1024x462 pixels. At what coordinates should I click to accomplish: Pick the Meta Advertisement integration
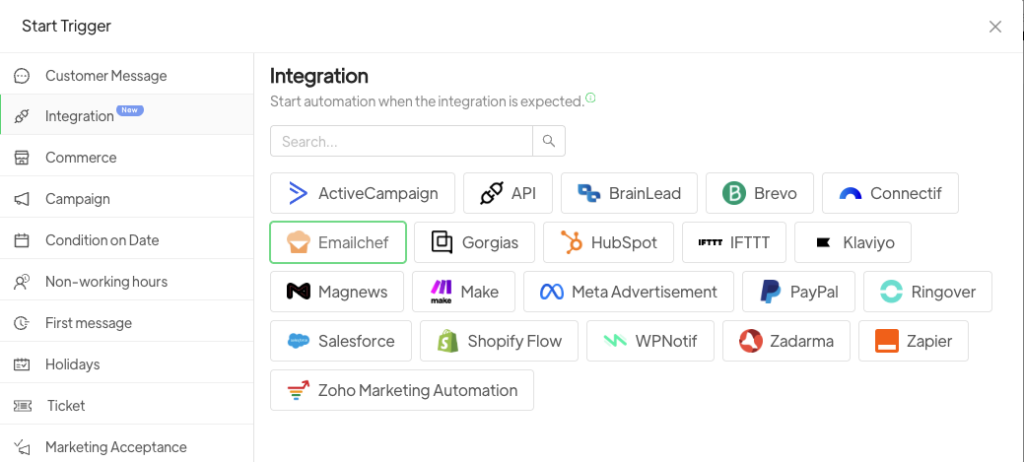point(628,291)
